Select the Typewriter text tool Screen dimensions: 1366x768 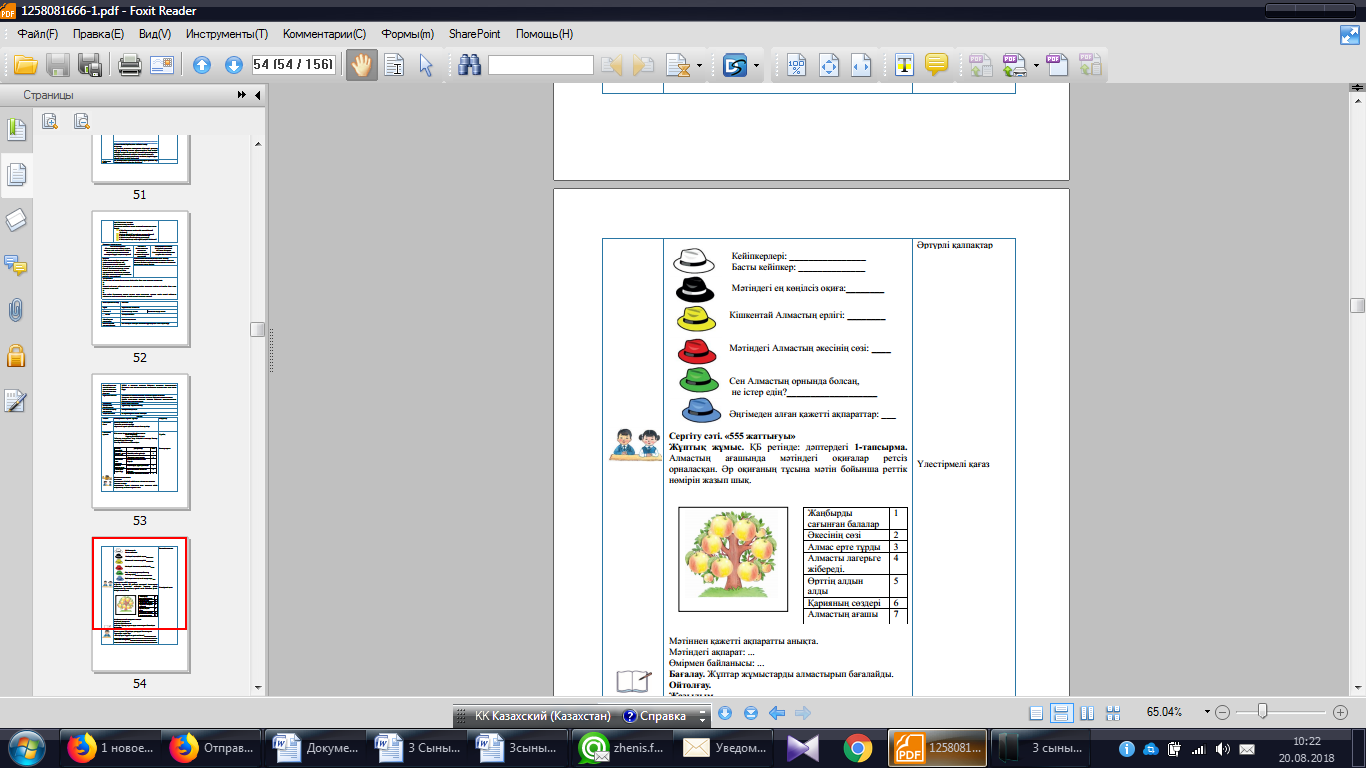tap(904, 65)
